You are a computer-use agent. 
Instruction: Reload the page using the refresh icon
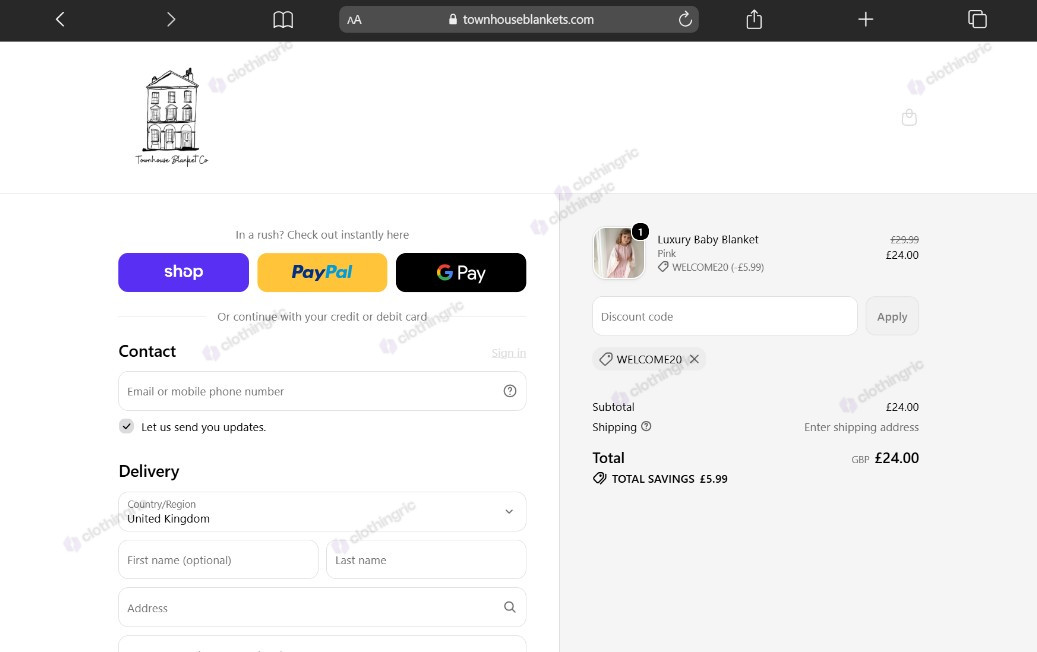click(x=685, y=19)
